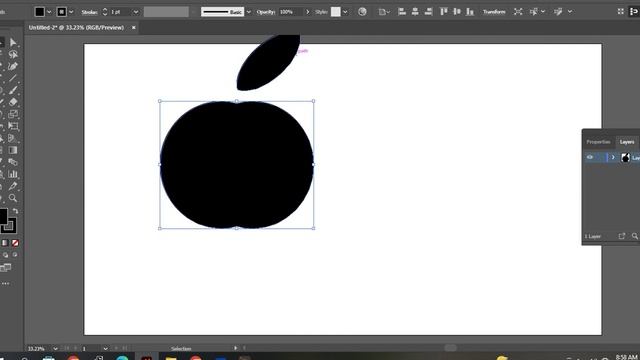Align selection to vertical bottom
The width and height of the screenshot is (640, 360).
(x=470, y=12)
